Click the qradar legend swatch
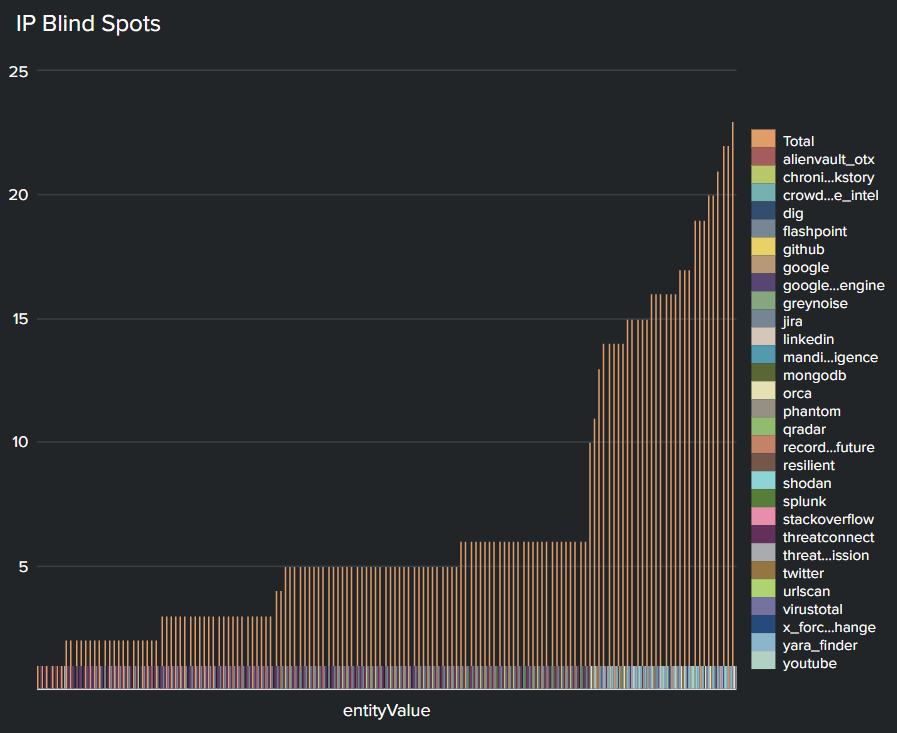 click(x=763, y=427)
